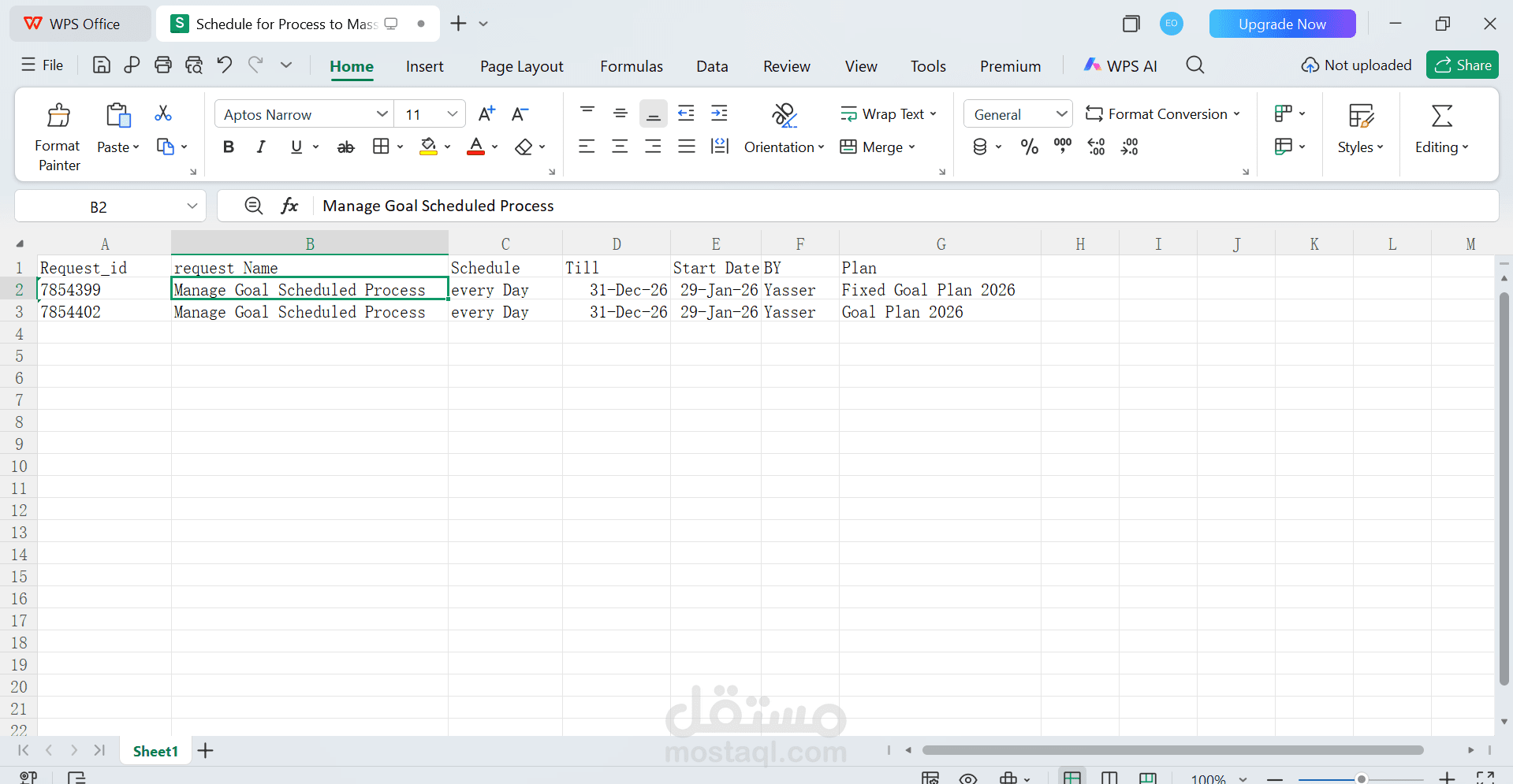
Task: Click the Redo arrow icon
Action: pyautogui.click(x=255, y=65)
